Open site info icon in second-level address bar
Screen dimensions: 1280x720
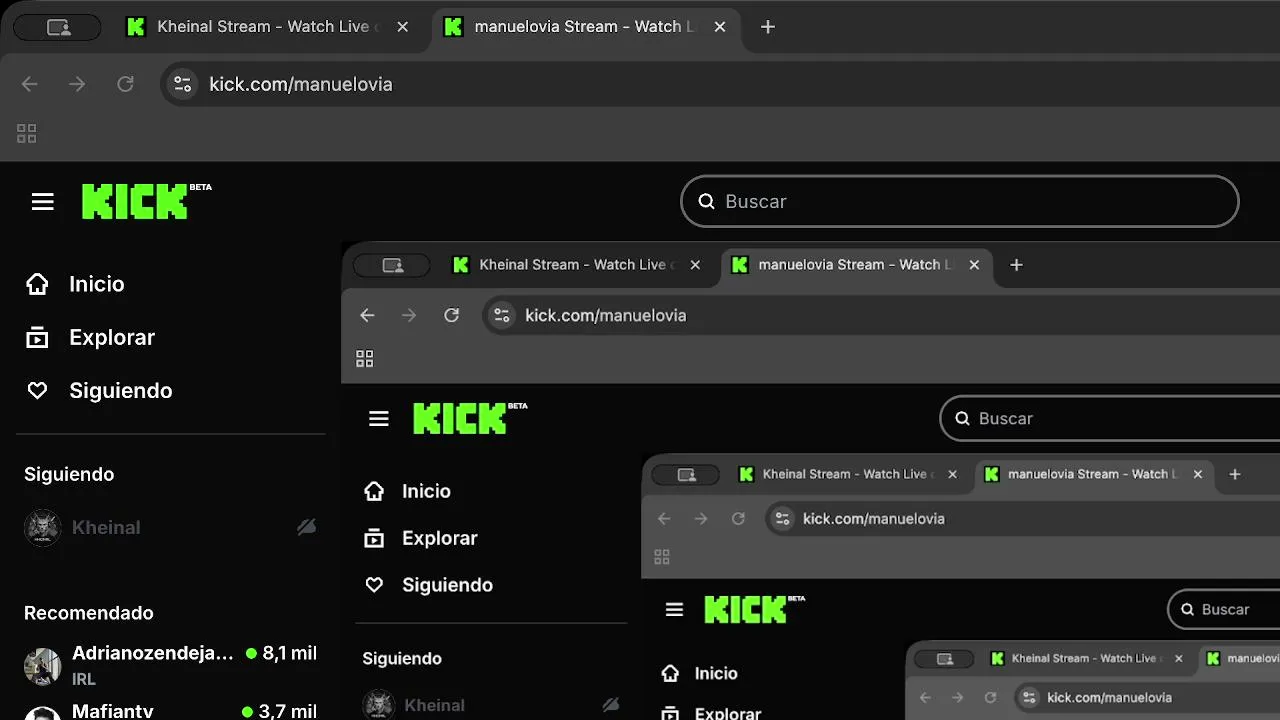click(502, 315)
